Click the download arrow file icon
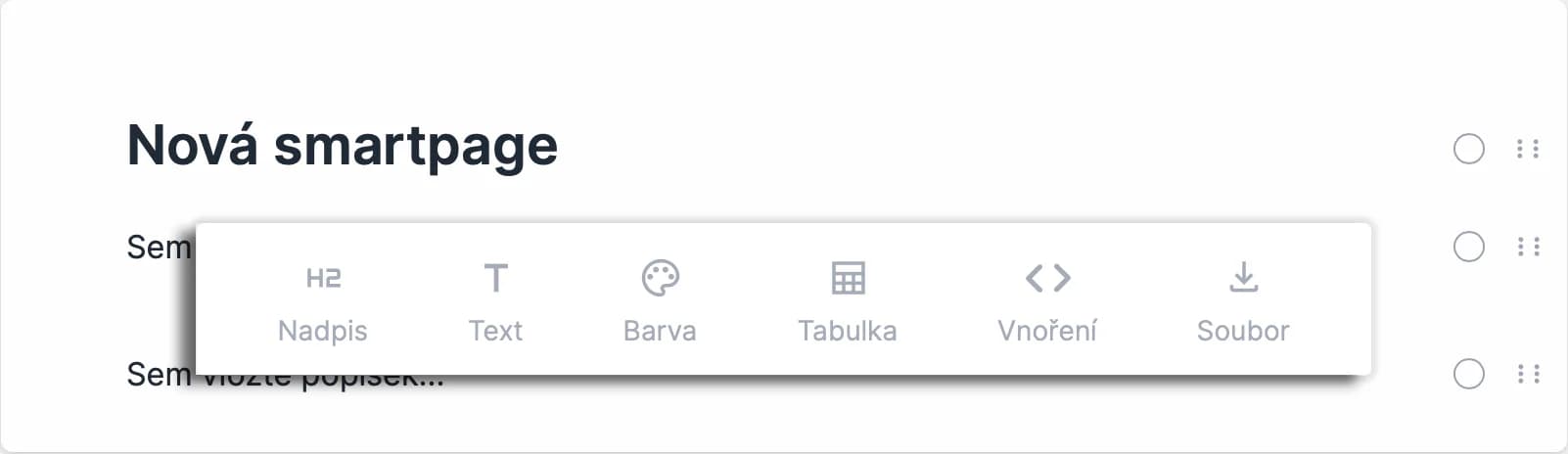 click(x=1243, y=278)
